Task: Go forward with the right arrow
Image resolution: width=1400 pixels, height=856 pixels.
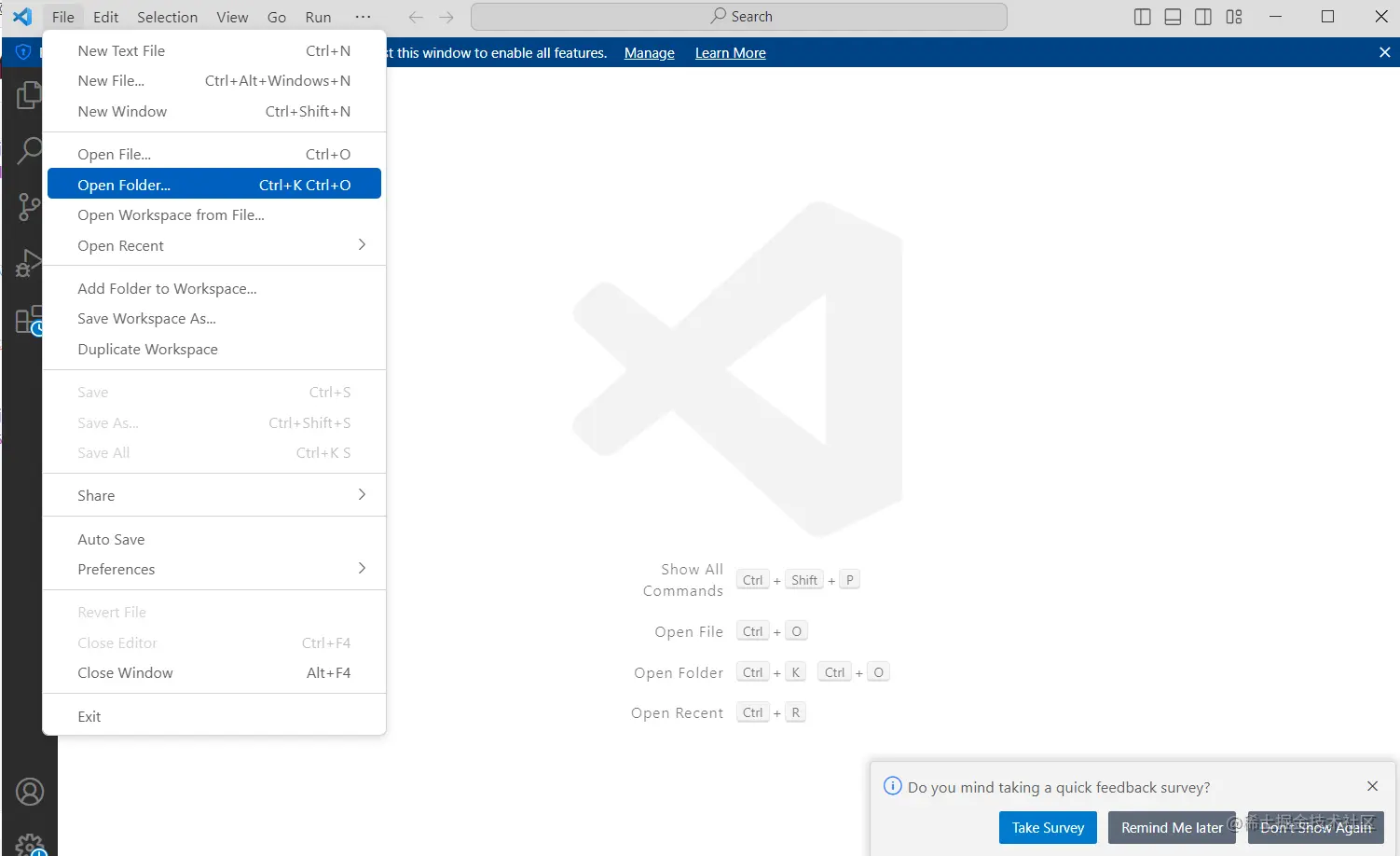Action: click(x=446, y=17)
